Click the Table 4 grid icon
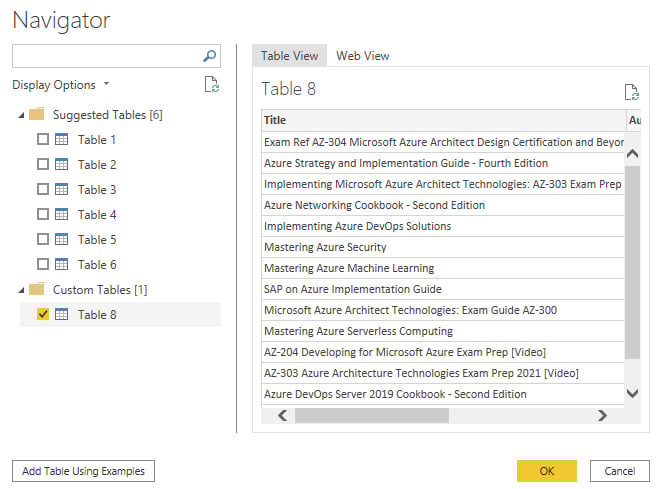The height and width of the screenshot is (489, 657). coord(62,214)
